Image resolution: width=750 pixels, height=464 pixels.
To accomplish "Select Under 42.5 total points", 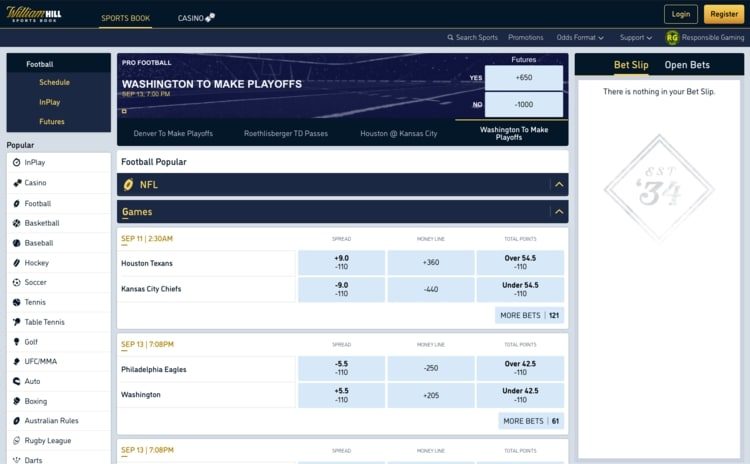I will 520,395.
